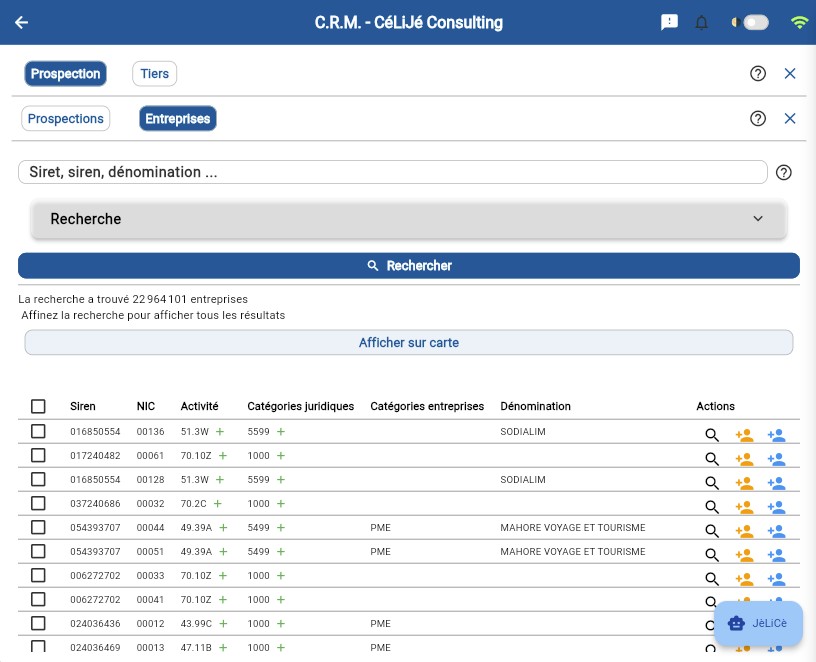This screenshot has width=816, height=662.
Task: Expand legal category 5499 plus icon
Action: pos(281,528)
